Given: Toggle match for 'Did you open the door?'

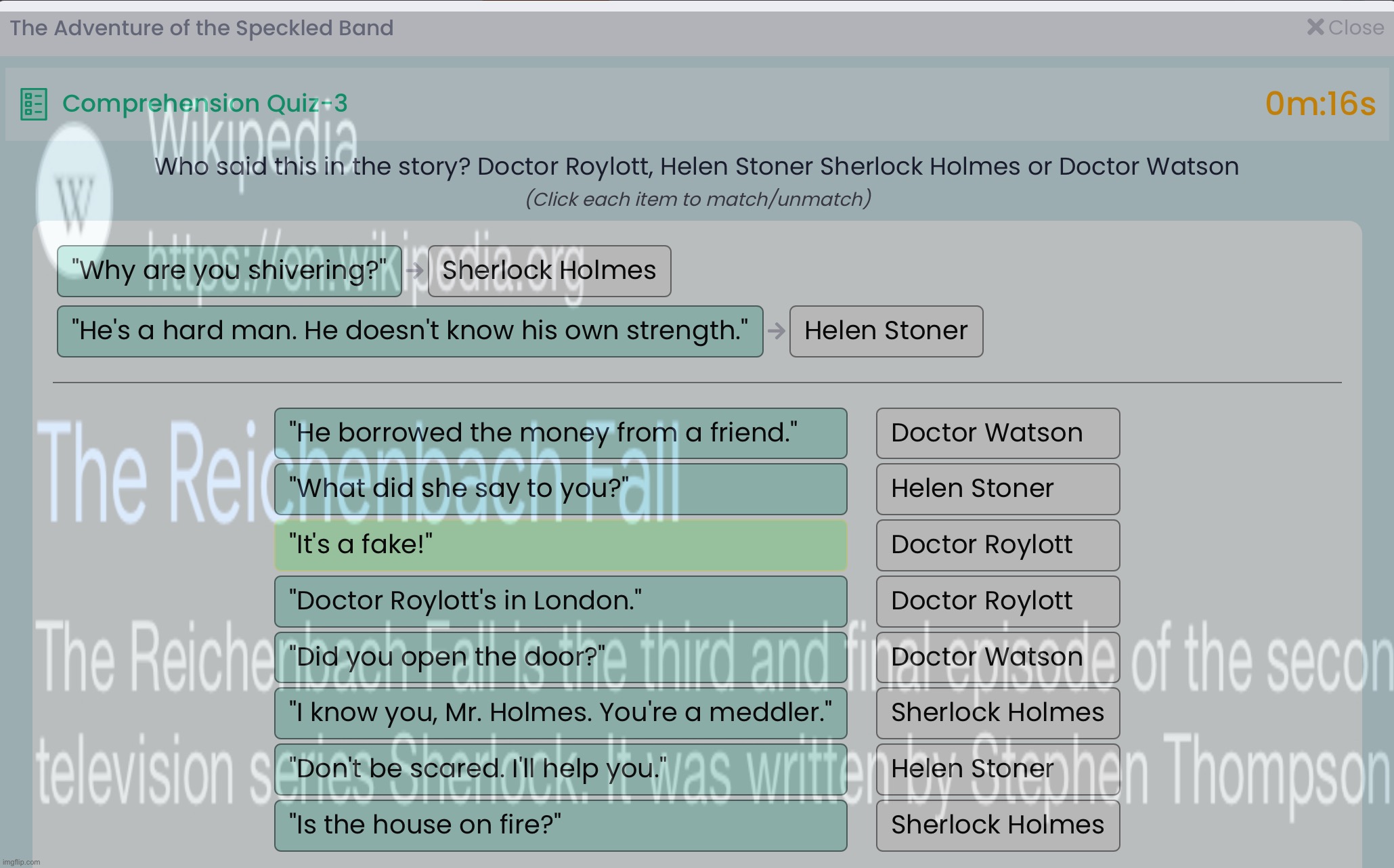Looking at the screenshot, I should (560, 656).
